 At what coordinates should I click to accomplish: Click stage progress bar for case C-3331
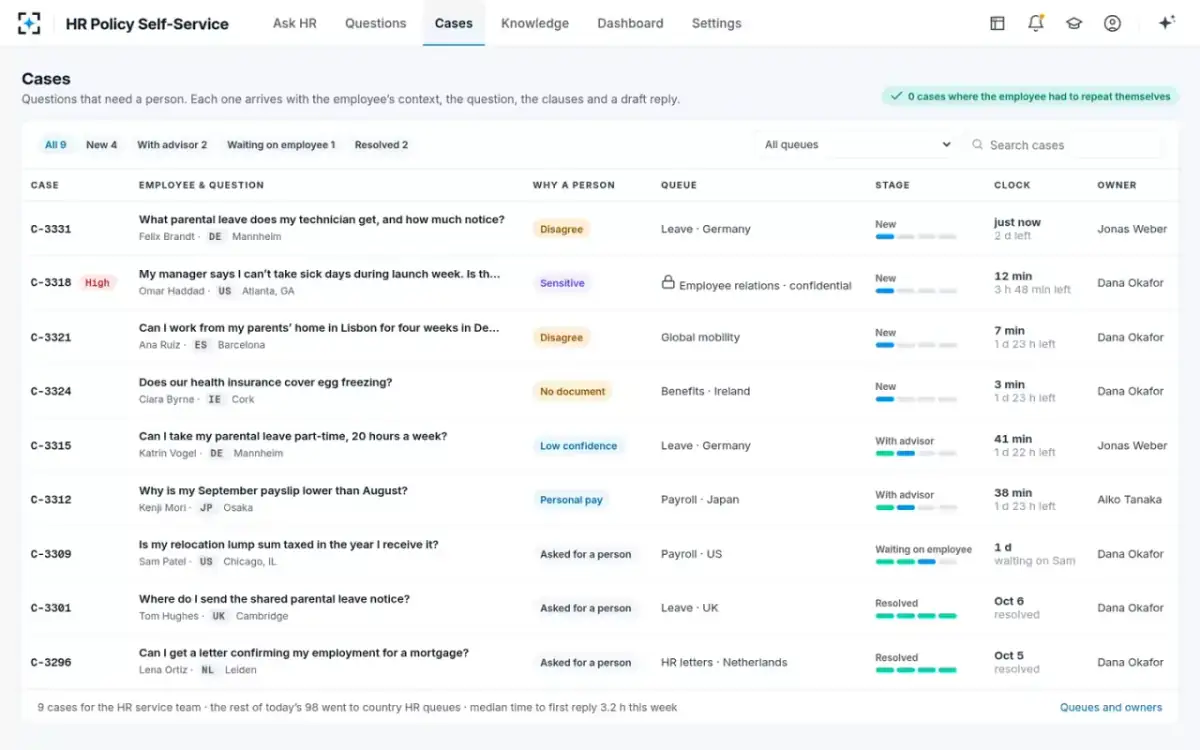tap(916, 237)
